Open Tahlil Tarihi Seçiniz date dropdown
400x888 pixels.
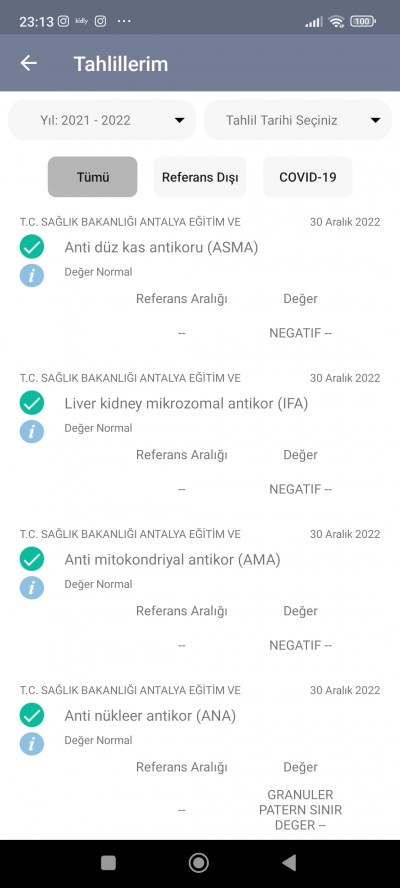(298, 120)
